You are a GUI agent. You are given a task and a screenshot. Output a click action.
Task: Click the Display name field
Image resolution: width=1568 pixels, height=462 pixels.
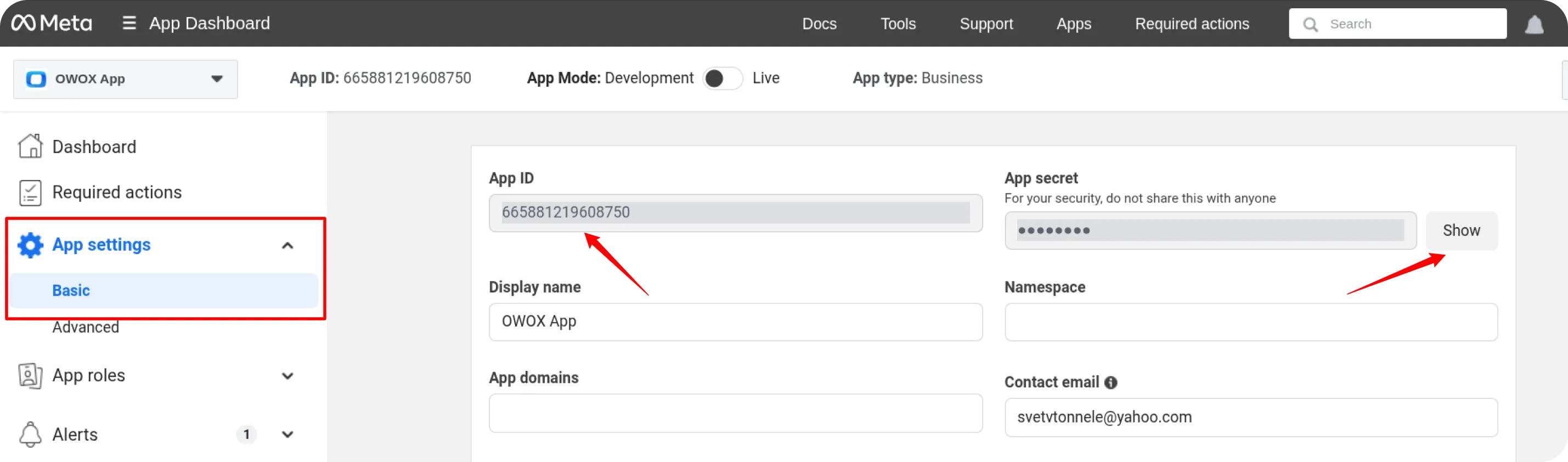coord(735,322)
